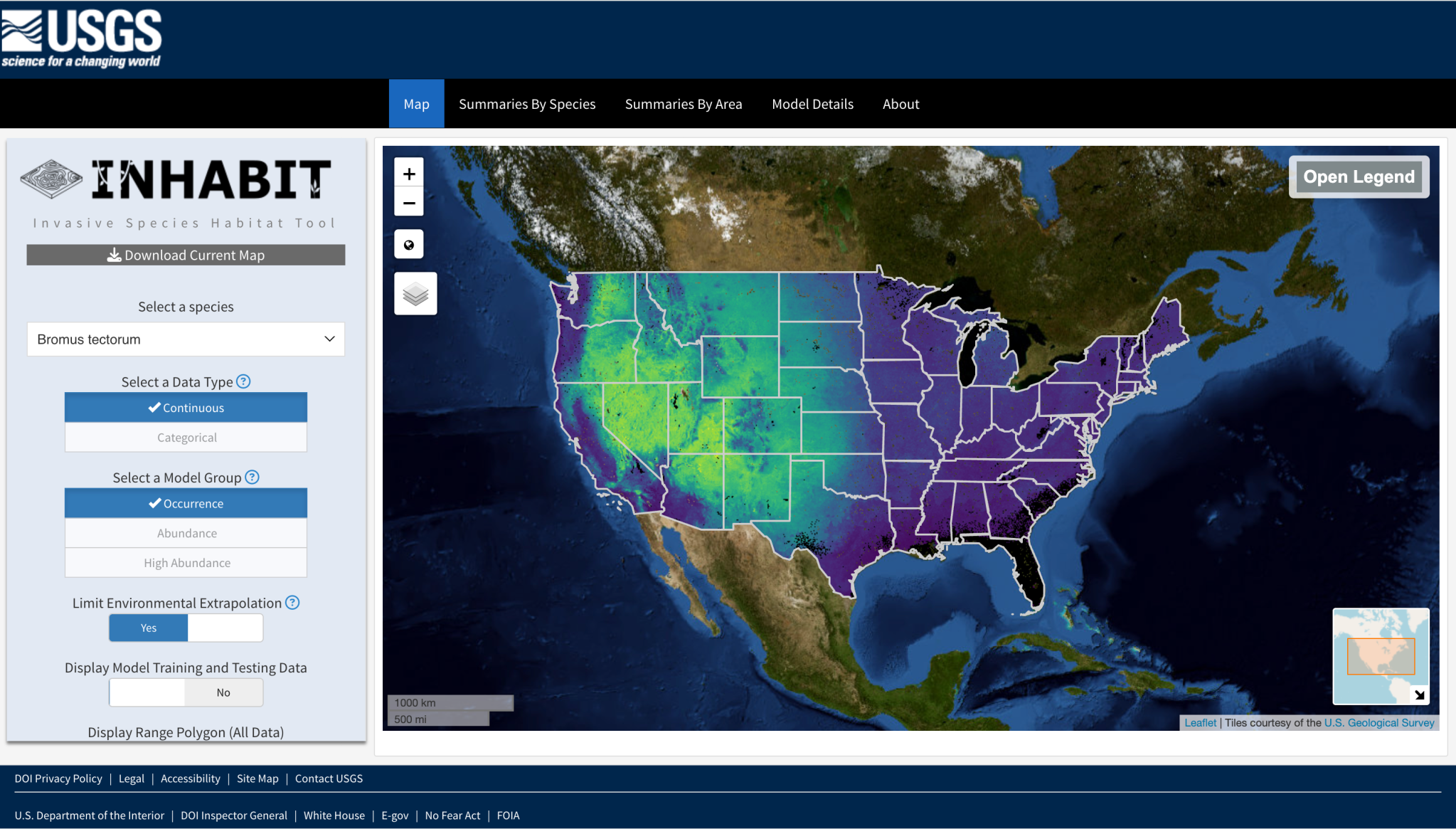Image resolution: width=1456 pixels, height=829 pixels.
Task: Select the Categorical data type
Action: (186, 438)
